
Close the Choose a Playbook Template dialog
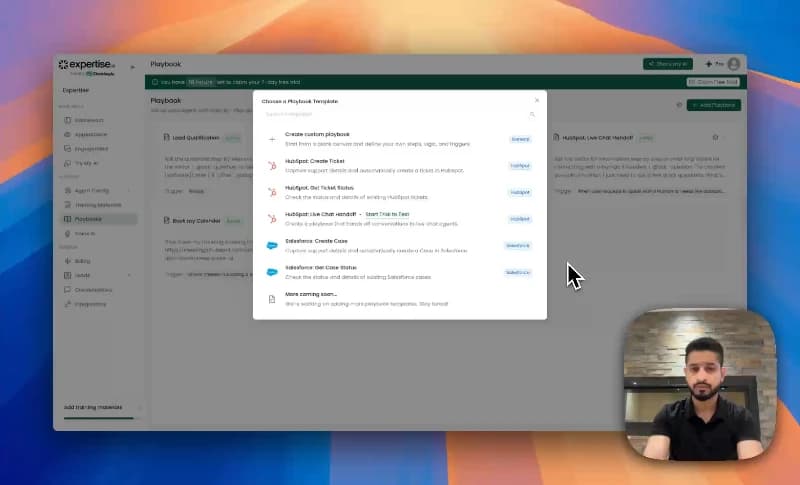[x=537, y=100]
